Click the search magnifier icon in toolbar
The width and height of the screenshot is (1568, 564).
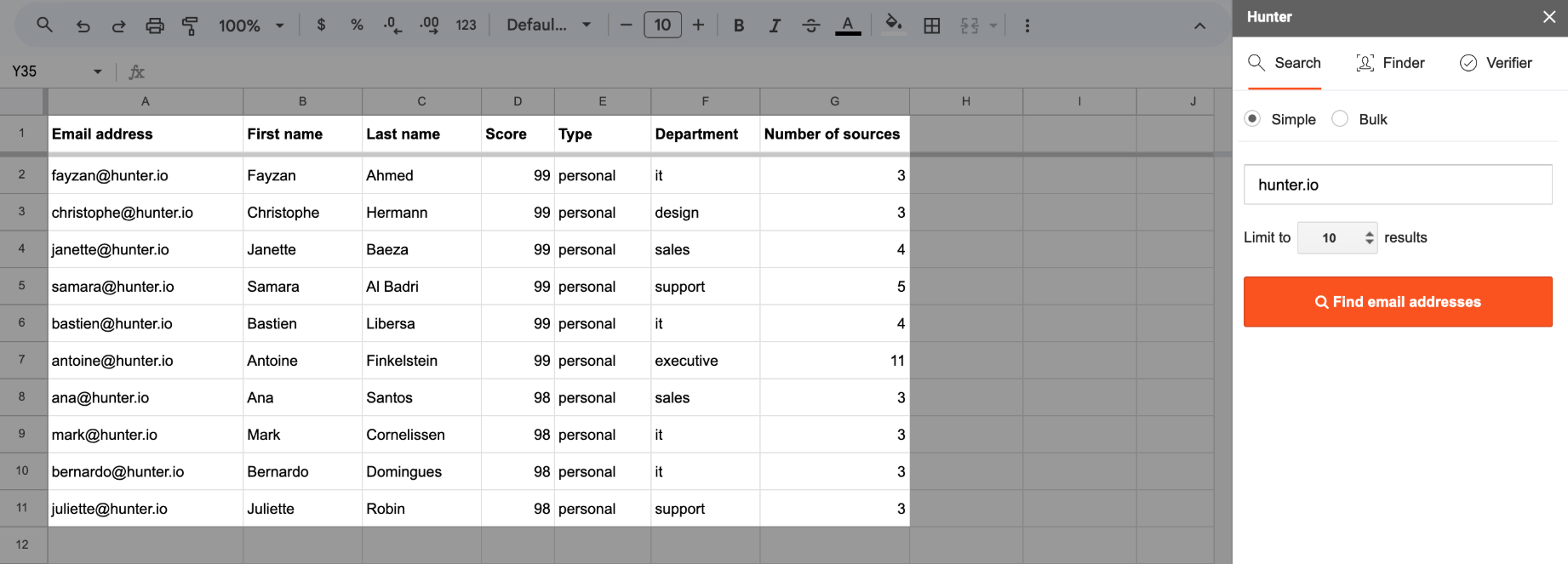44,26
